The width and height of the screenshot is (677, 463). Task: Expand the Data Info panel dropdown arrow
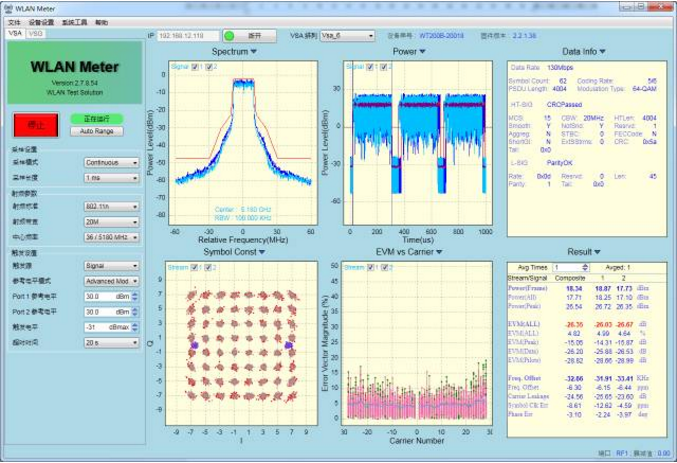[602, 51]
